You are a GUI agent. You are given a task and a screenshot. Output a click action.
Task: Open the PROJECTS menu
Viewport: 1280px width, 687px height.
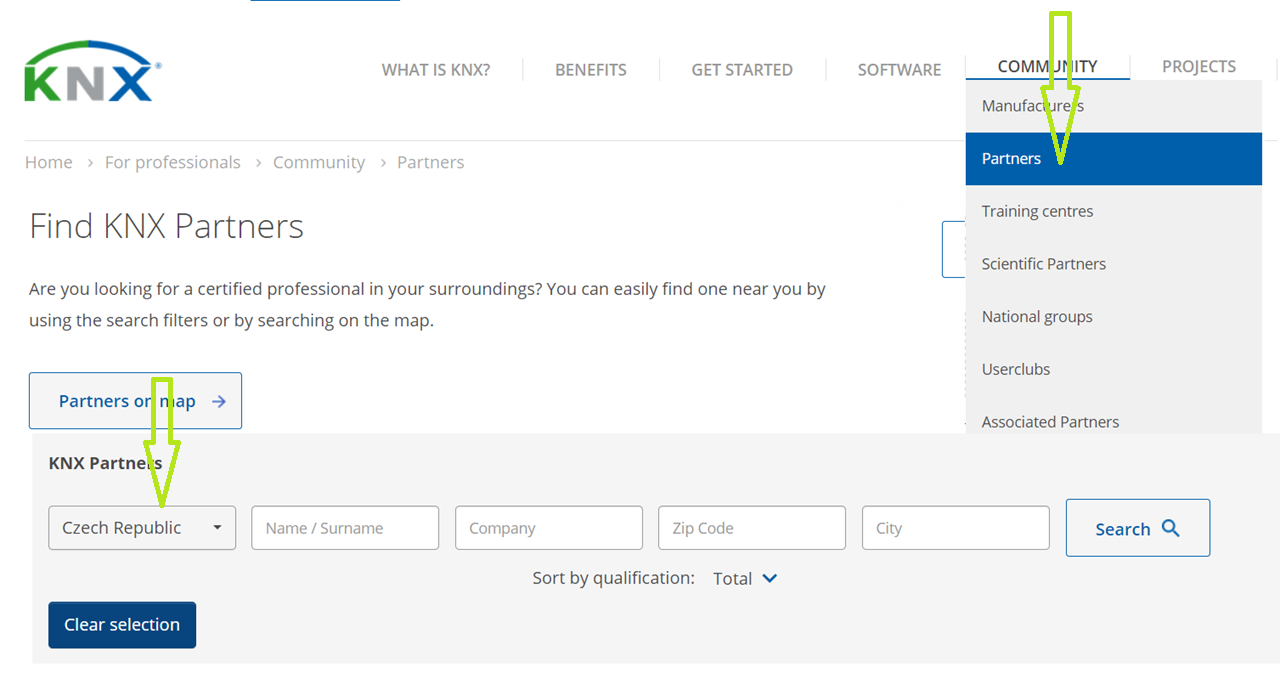tap(1199, 66)
